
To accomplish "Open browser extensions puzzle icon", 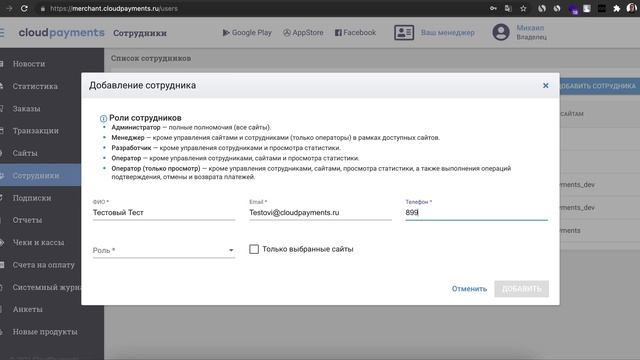I will point(616,8).
